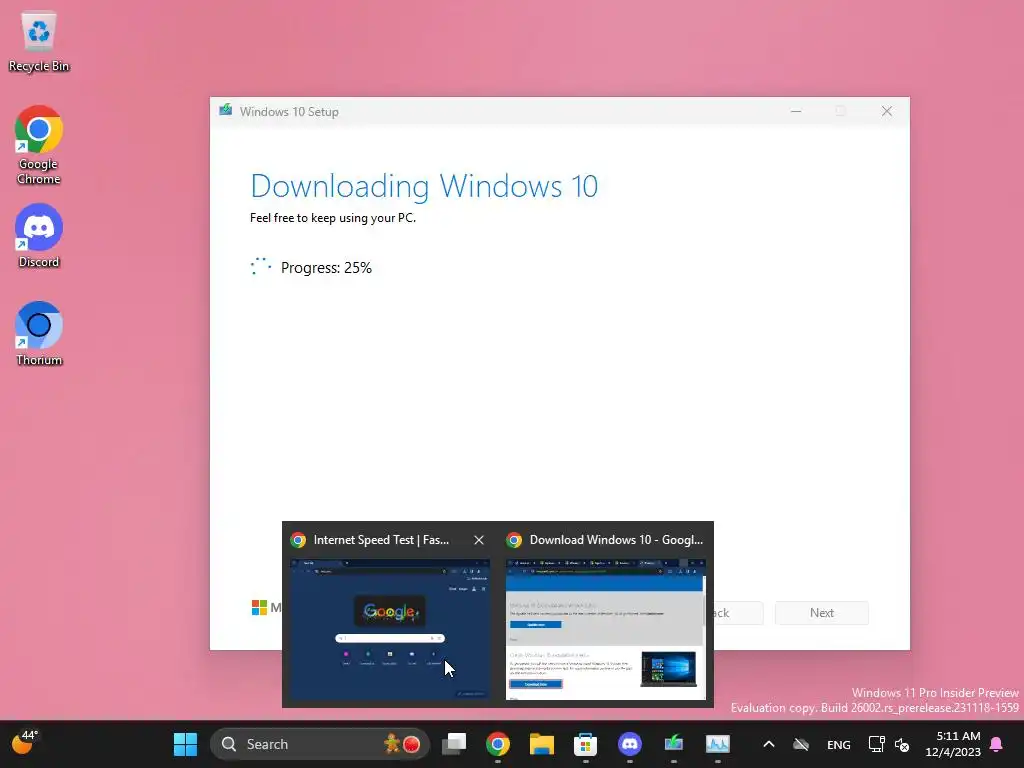Close the Windows 10 Setup window
This screenshot has height=768, width=1024.
point(886,112)
